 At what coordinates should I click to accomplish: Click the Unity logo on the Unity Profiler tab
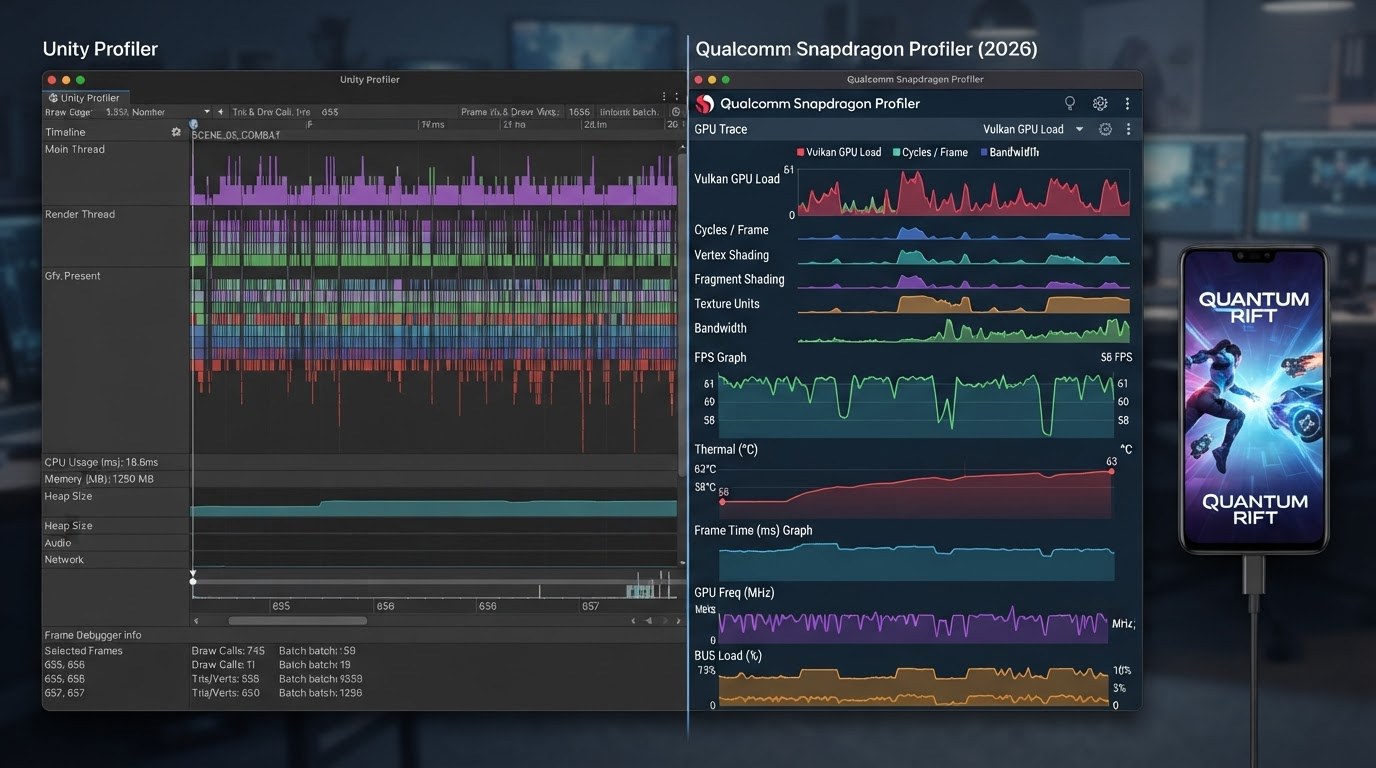[x=53, y=98]
